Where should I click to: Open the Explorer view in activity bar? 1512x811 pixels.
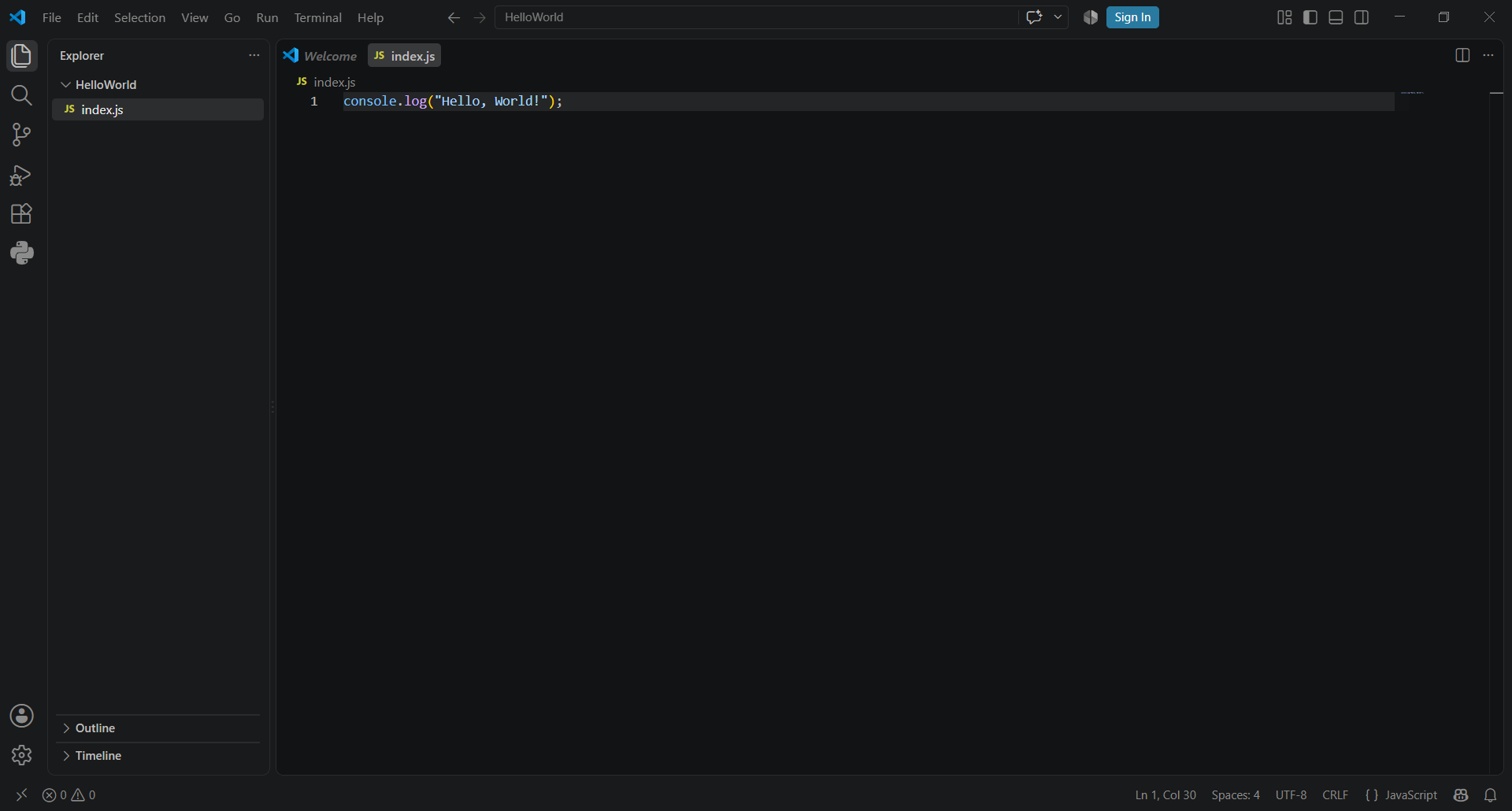[21, 56]
